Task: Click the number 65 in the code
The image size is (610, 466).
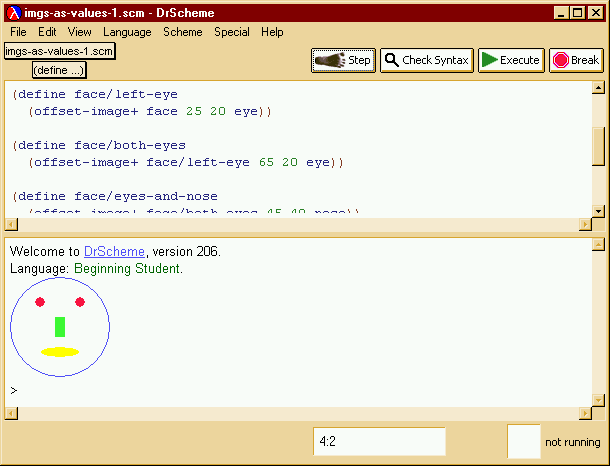Action: pos(266,162)
